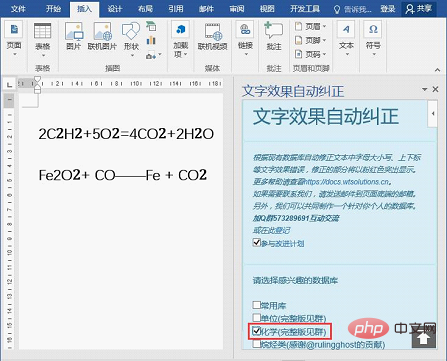Close the 文字效果自动纠正 task pane
447x361 pixels.
[435, 89]
